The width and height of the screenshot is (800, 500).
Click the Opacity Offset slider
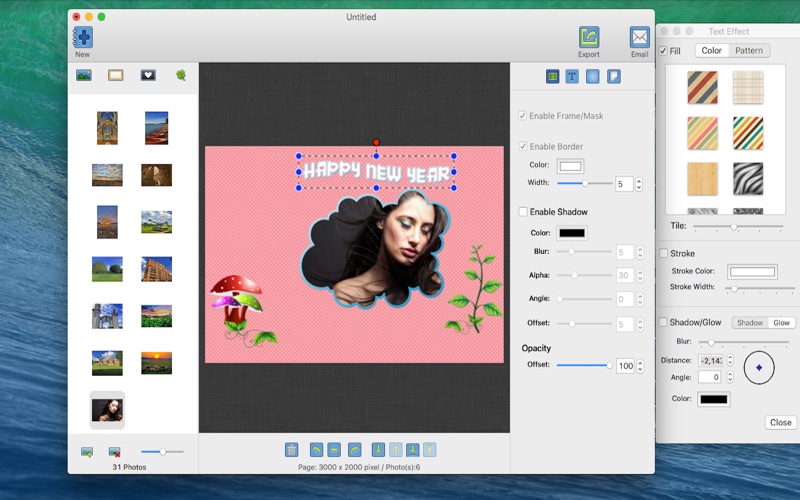click(x=585, y=365)
